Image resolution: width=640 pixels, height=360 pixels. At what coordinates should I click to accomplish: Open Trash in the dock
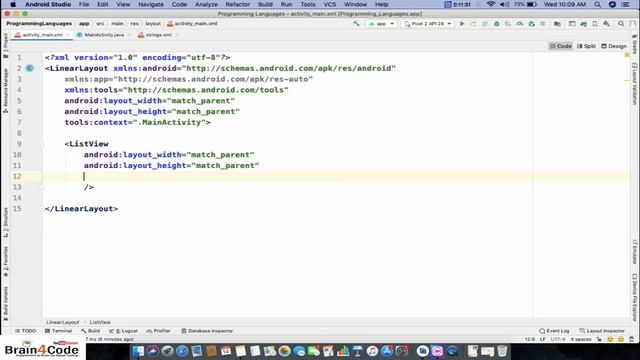click(502, 351)
